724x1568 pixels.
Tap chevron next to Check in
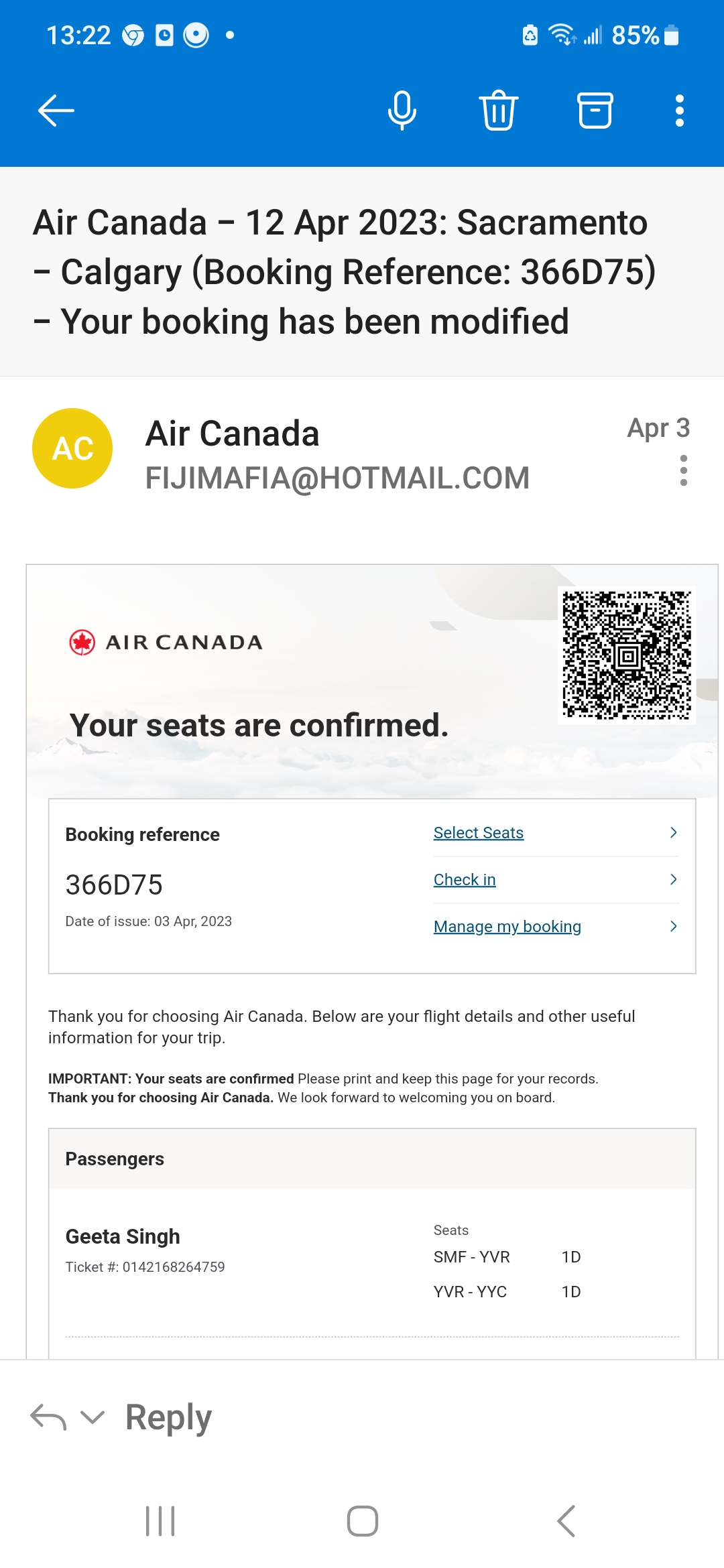(673, 880)
